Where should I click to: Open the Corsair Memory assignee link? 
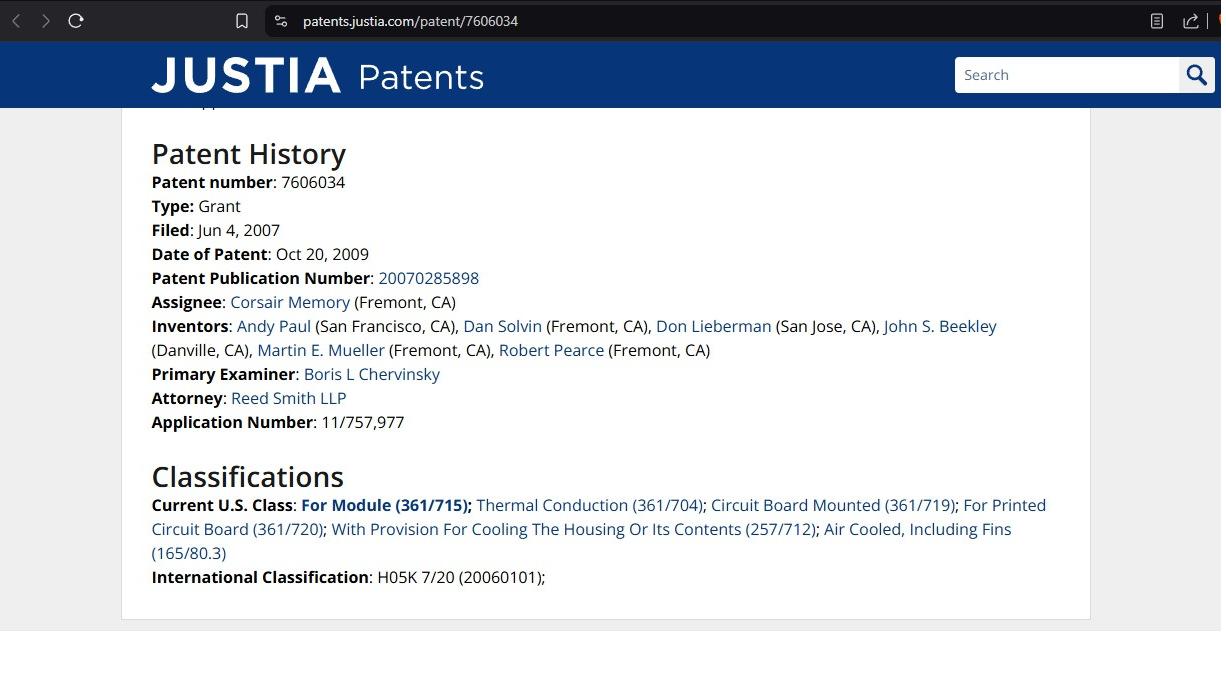point(290,302)
